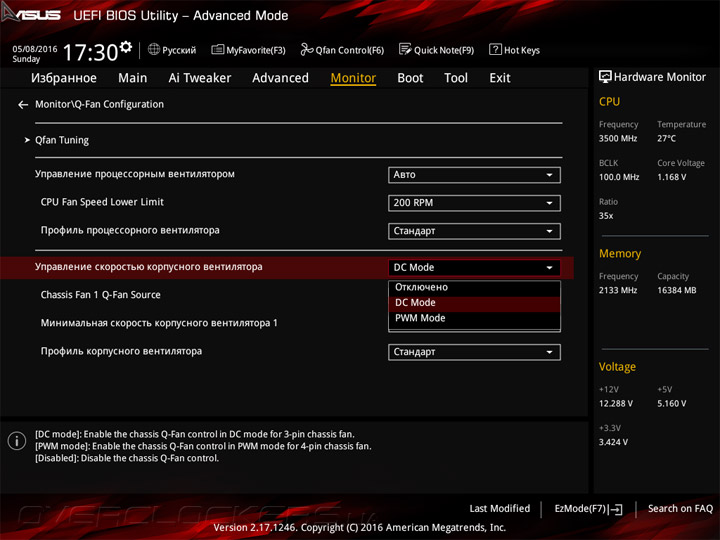Select Управление скоростью корпусного вентилятора label
Screen dimensions: 720x540
149,267
